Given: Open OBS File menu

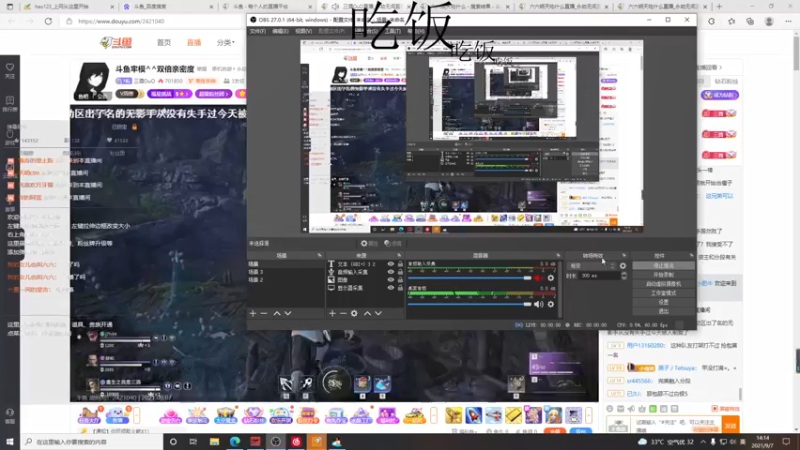Looking at the screenshot, I should click(258, 31).
